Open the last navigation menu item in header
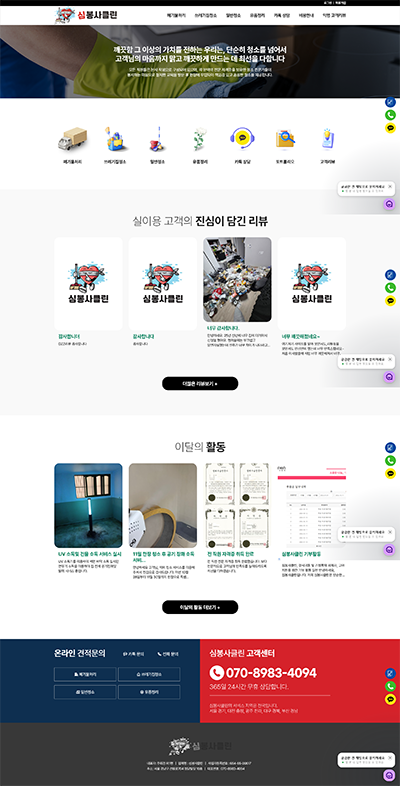 tap(334, 16)
